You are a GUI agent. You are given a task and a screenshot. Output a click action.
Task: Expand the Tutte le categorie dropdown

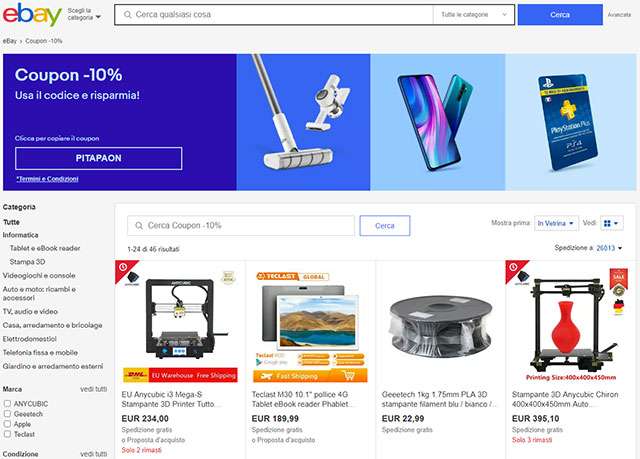click(473, 15)
